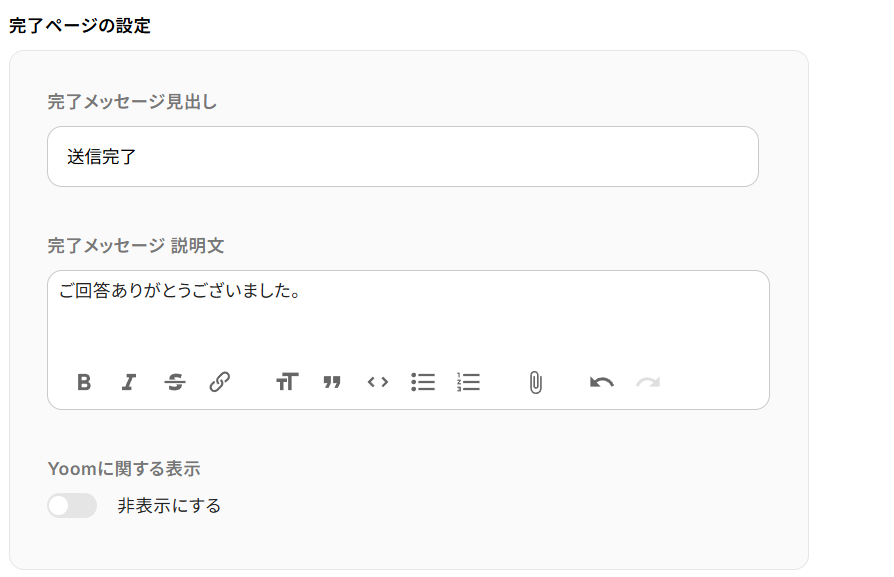Click the 完了メッセージ 説明文 label
This screenshot has width=894, height=577.
136,246
